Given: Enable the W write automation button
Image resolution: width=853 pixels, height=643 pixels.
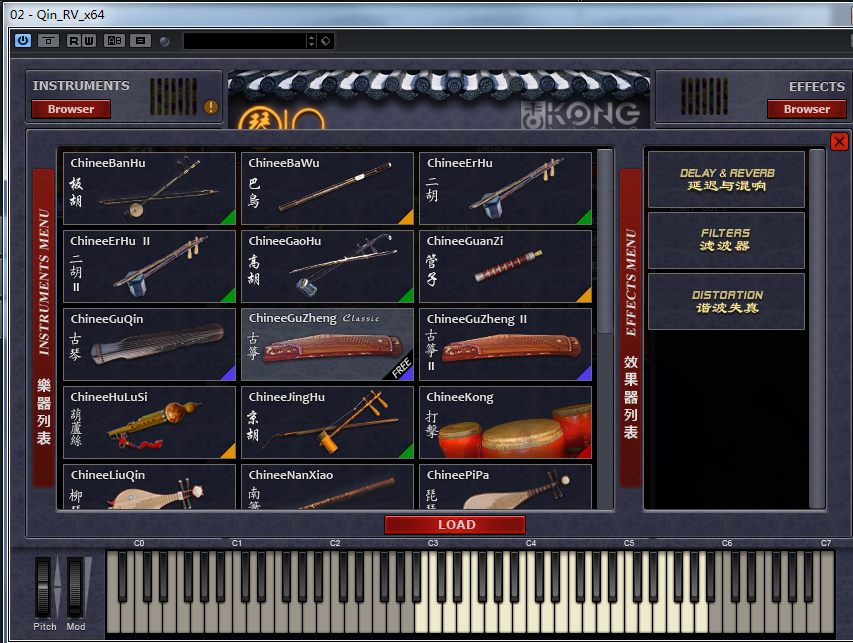Looking at the screenshot, I should [87, 40].
